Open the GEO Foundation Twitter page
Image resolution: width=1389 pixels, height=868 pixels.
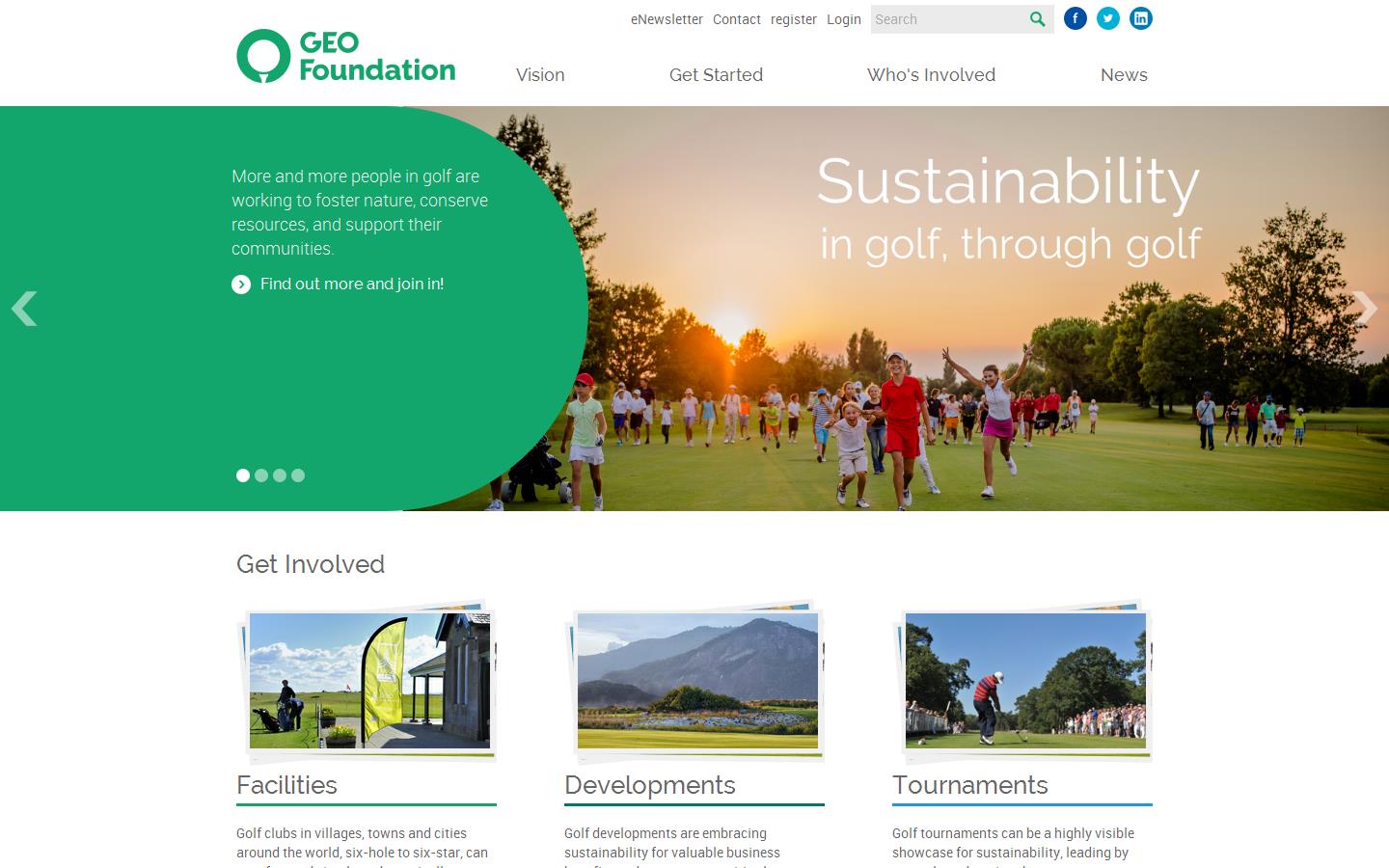(x=1107, y=17)
